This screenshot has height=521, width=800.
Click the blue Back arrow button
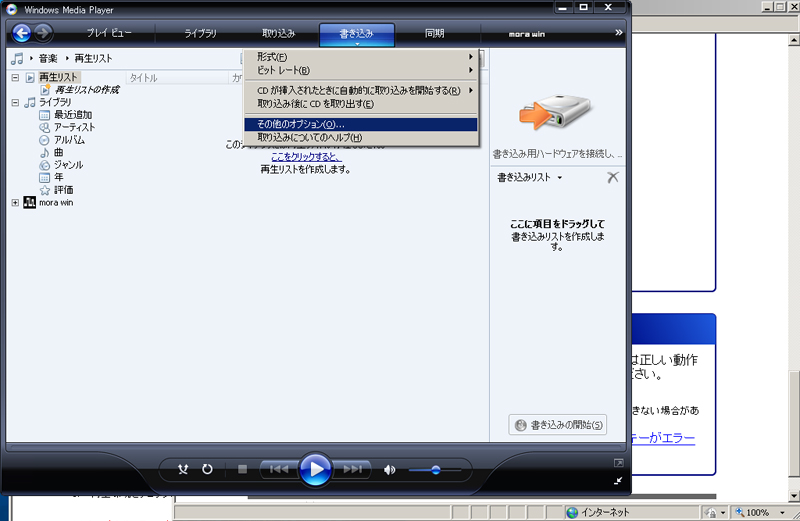pos(18,33)
